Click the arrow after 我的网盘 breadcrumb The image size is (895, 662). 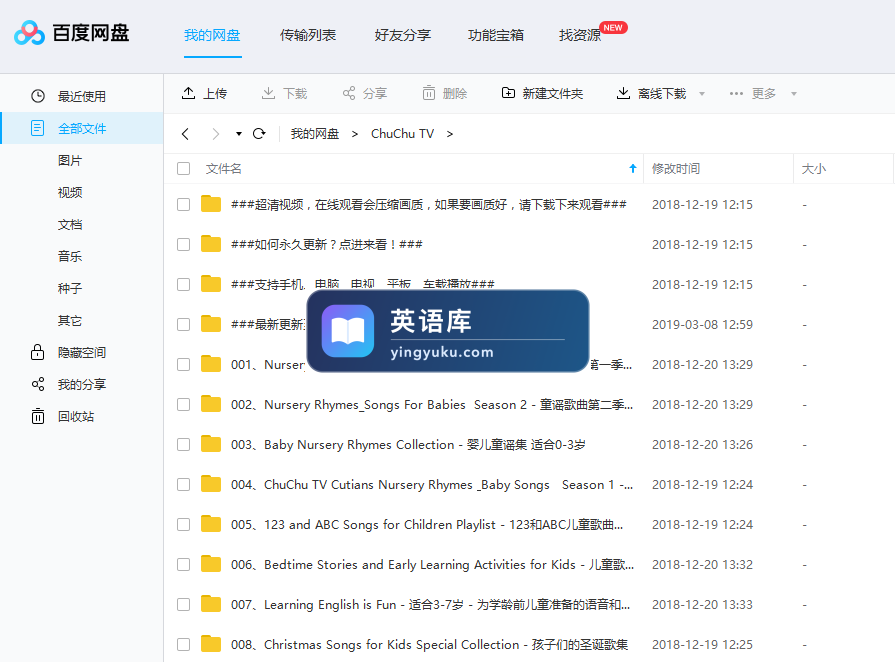[354, 134]
